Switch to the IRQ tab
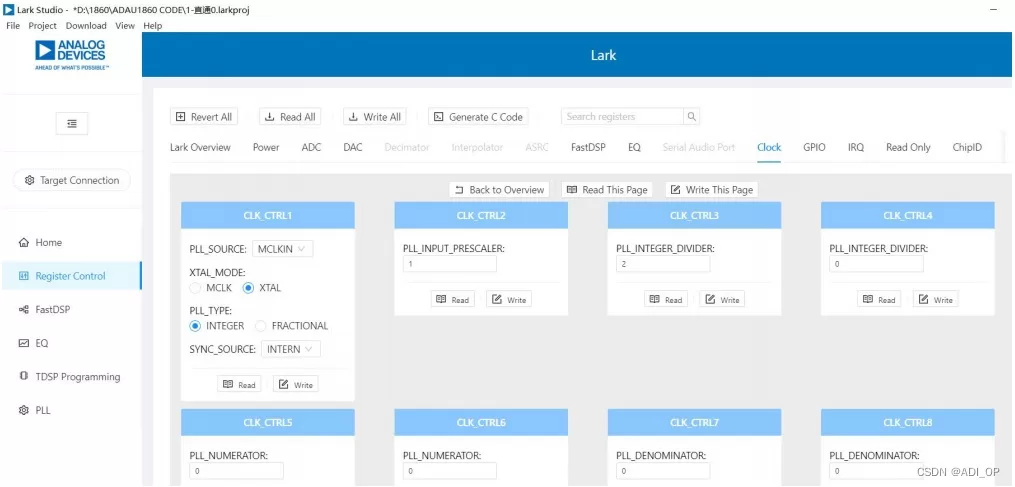The height and width of the screenshot is (487, 1015). pyautogui.click(x=856, y=147)
